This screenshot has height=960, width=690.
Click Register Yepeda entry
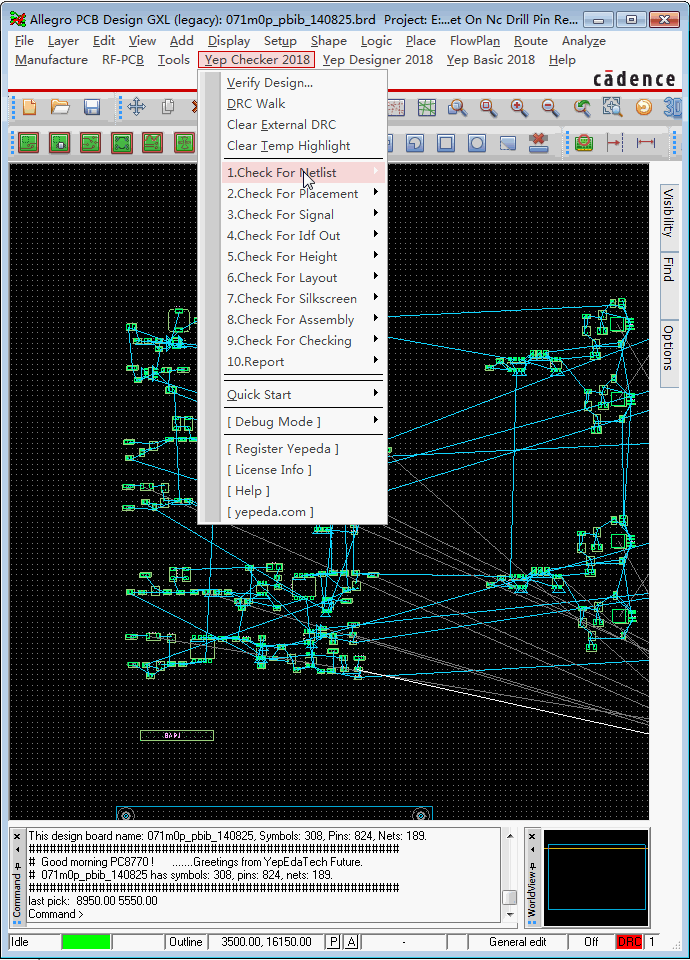tap(304, 449)
